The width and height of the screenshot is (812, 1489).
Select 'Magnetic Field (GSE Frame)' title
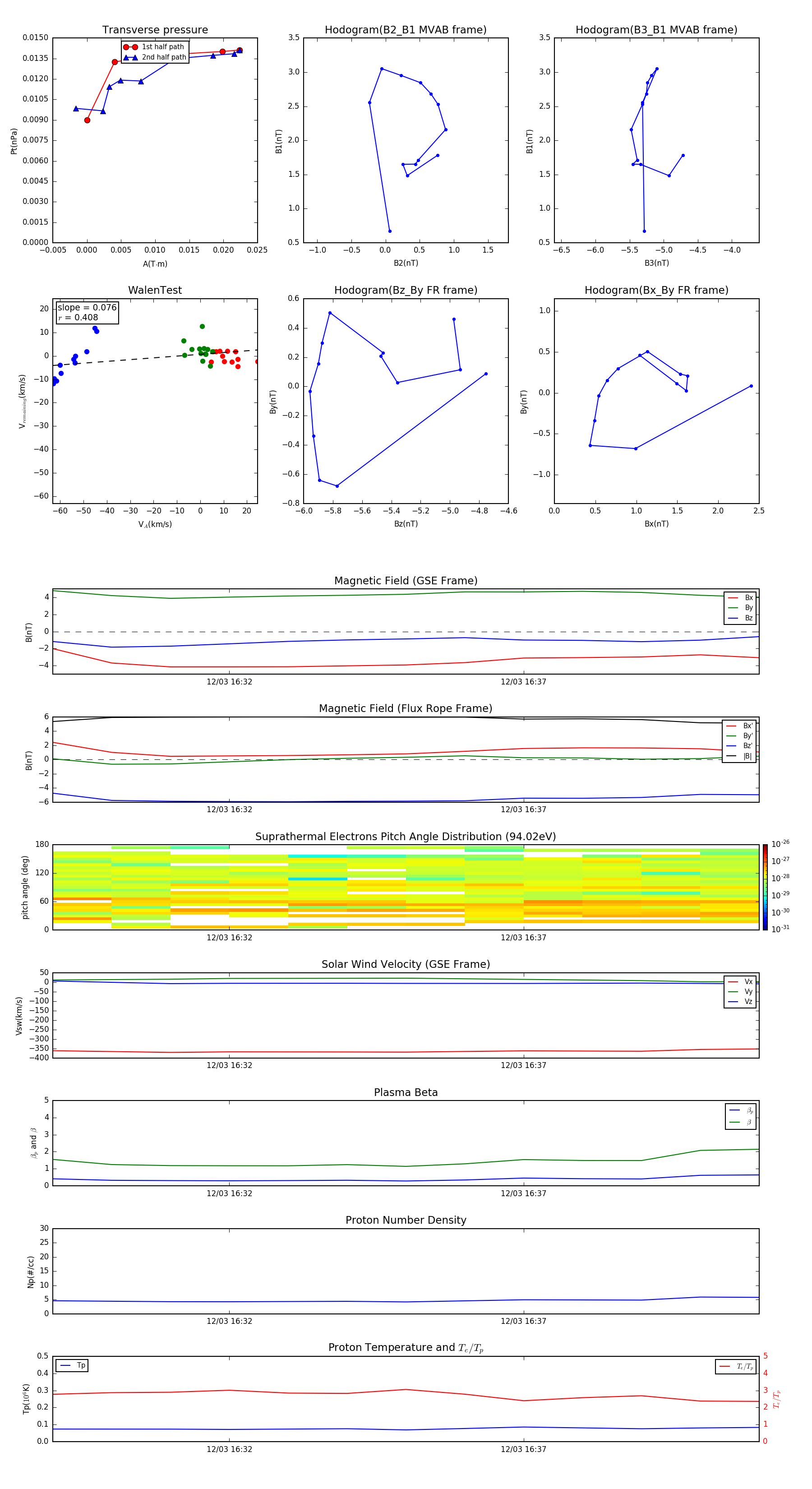[x=406, y=581]
